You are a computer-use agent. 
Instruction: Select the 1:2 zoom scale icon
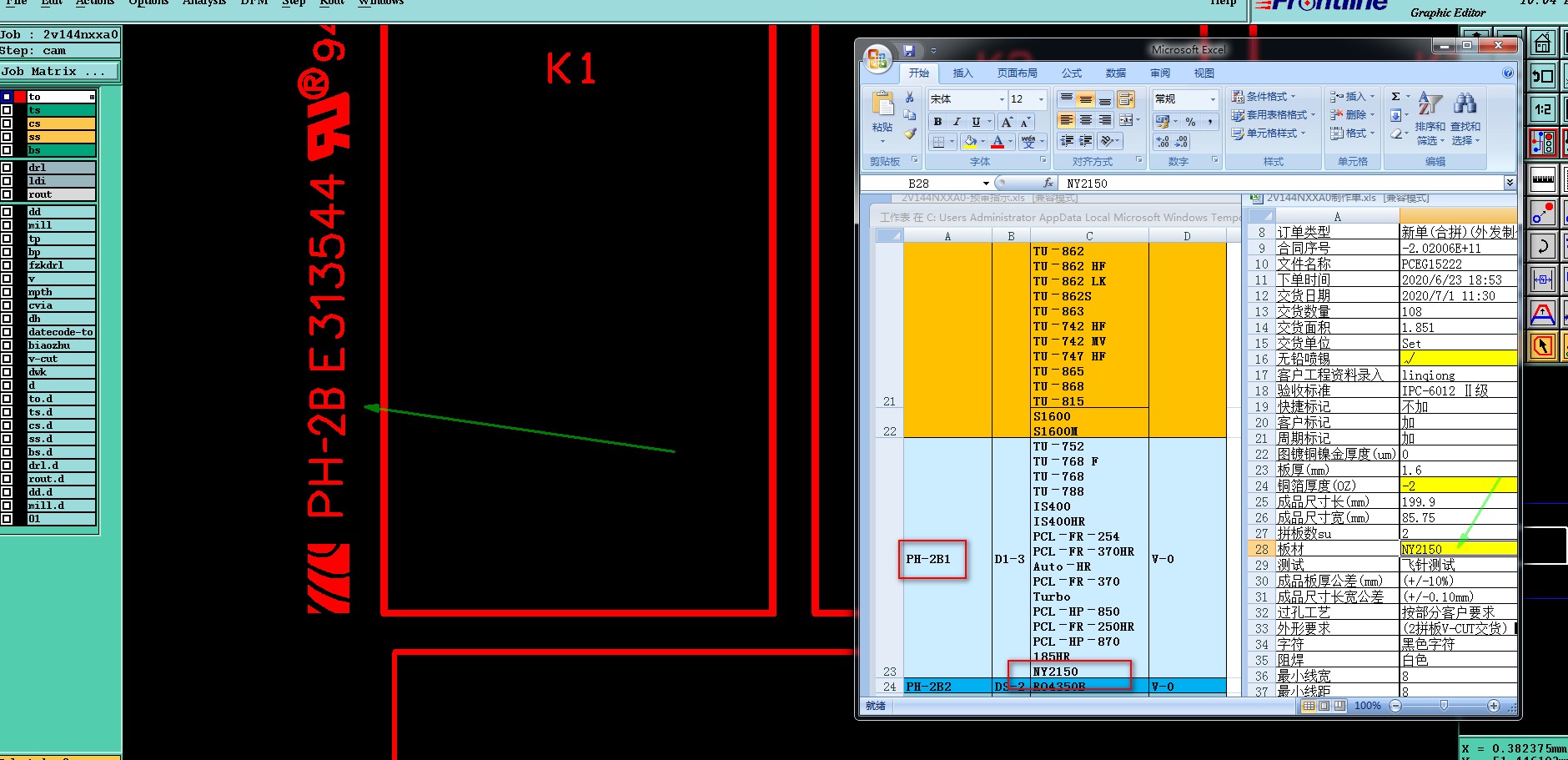click(1543, 109)
